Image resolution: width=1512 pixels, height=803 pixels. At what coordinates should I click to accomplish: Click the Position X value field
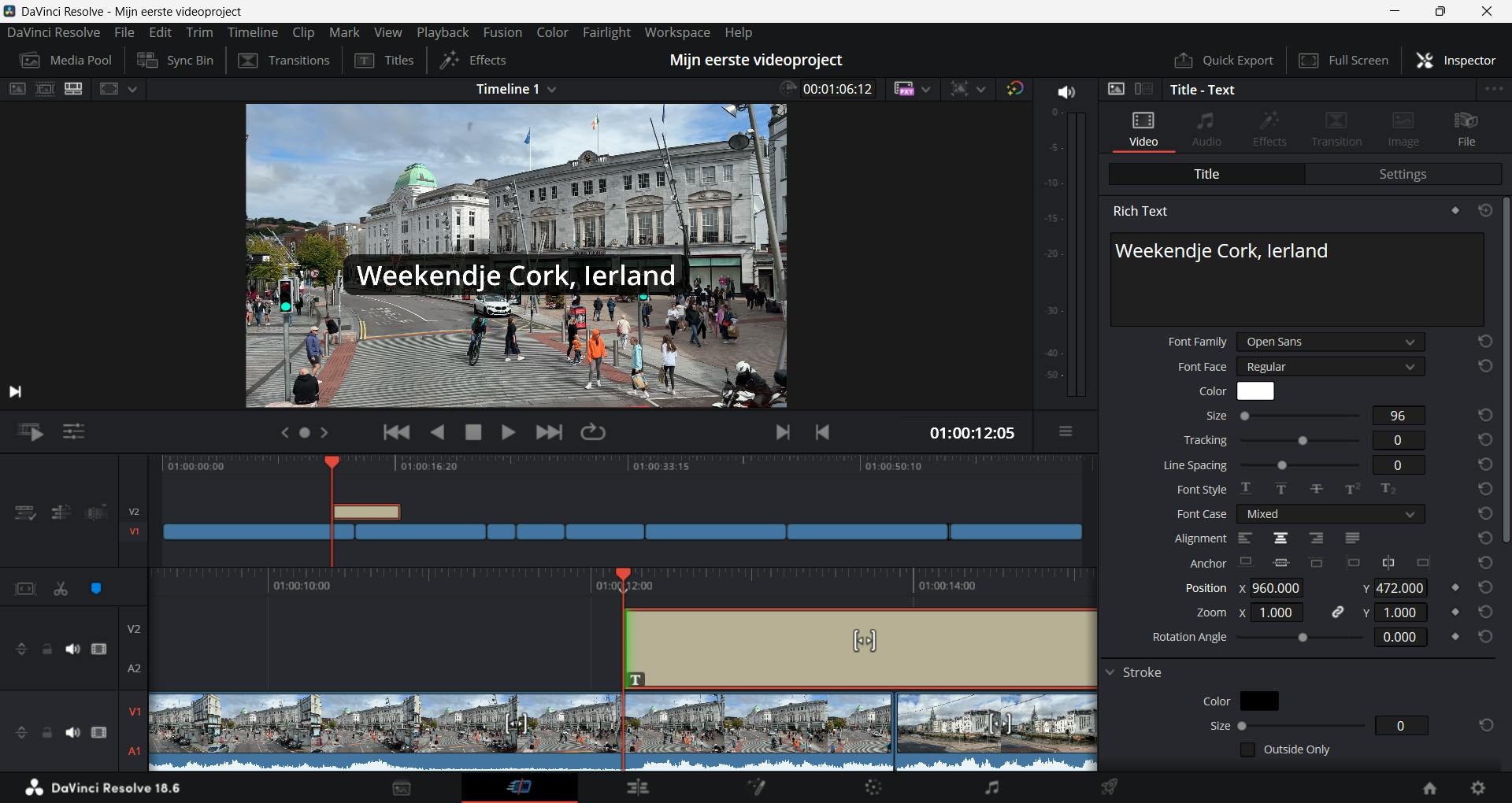coord(1276,588)
